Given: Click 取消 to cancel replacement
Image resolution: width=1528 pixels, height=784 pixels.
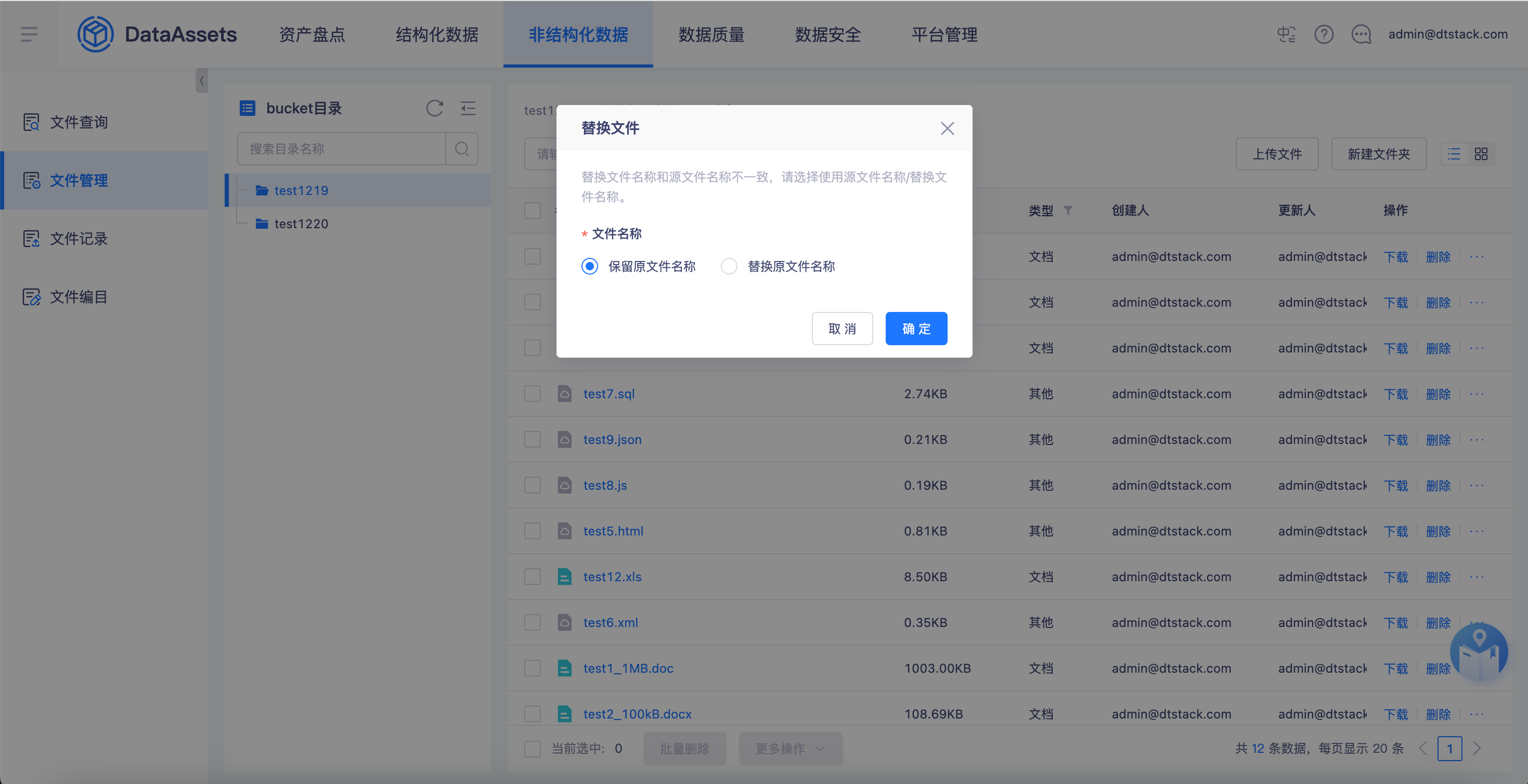Looking at the screenshot, I should 841,329.
